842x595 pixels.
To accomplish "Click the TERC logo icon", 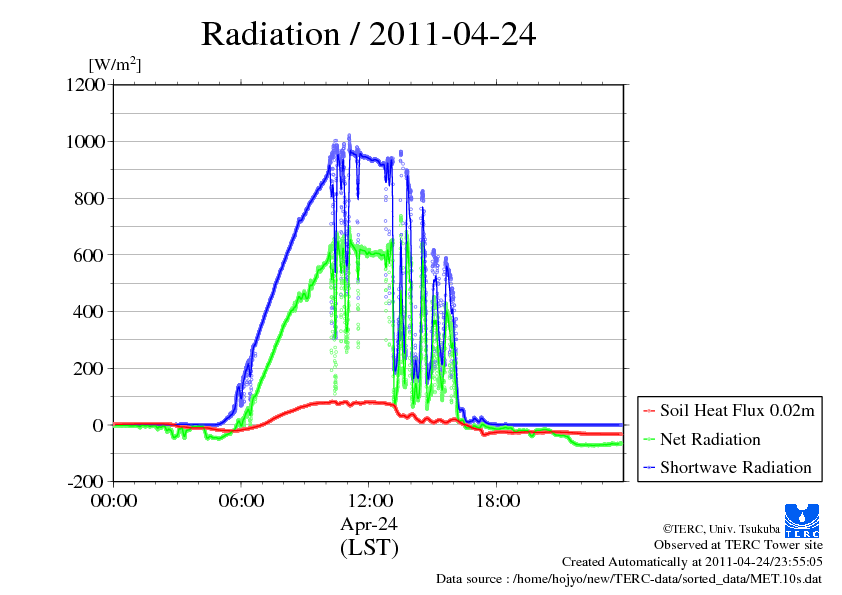I will tap(802, 521).
